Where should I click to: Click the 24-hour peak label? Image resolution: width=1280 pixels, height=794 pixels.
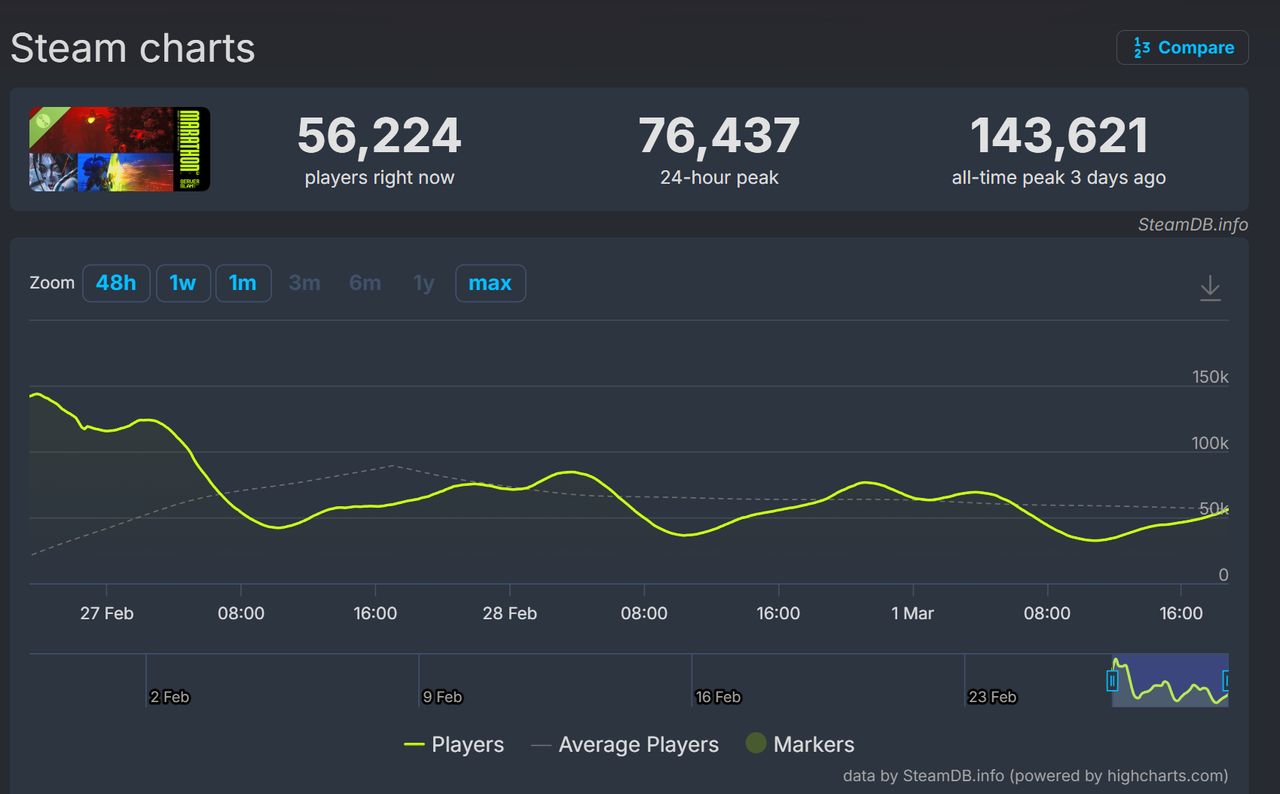coord(719,178)
